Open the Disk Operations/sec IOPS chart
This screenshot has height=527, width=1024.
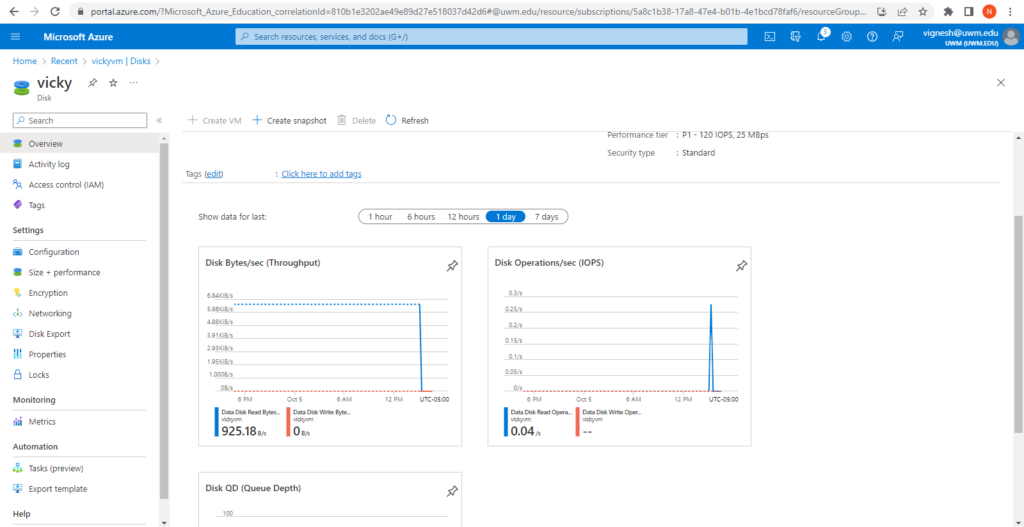click(x=619, y=346)
